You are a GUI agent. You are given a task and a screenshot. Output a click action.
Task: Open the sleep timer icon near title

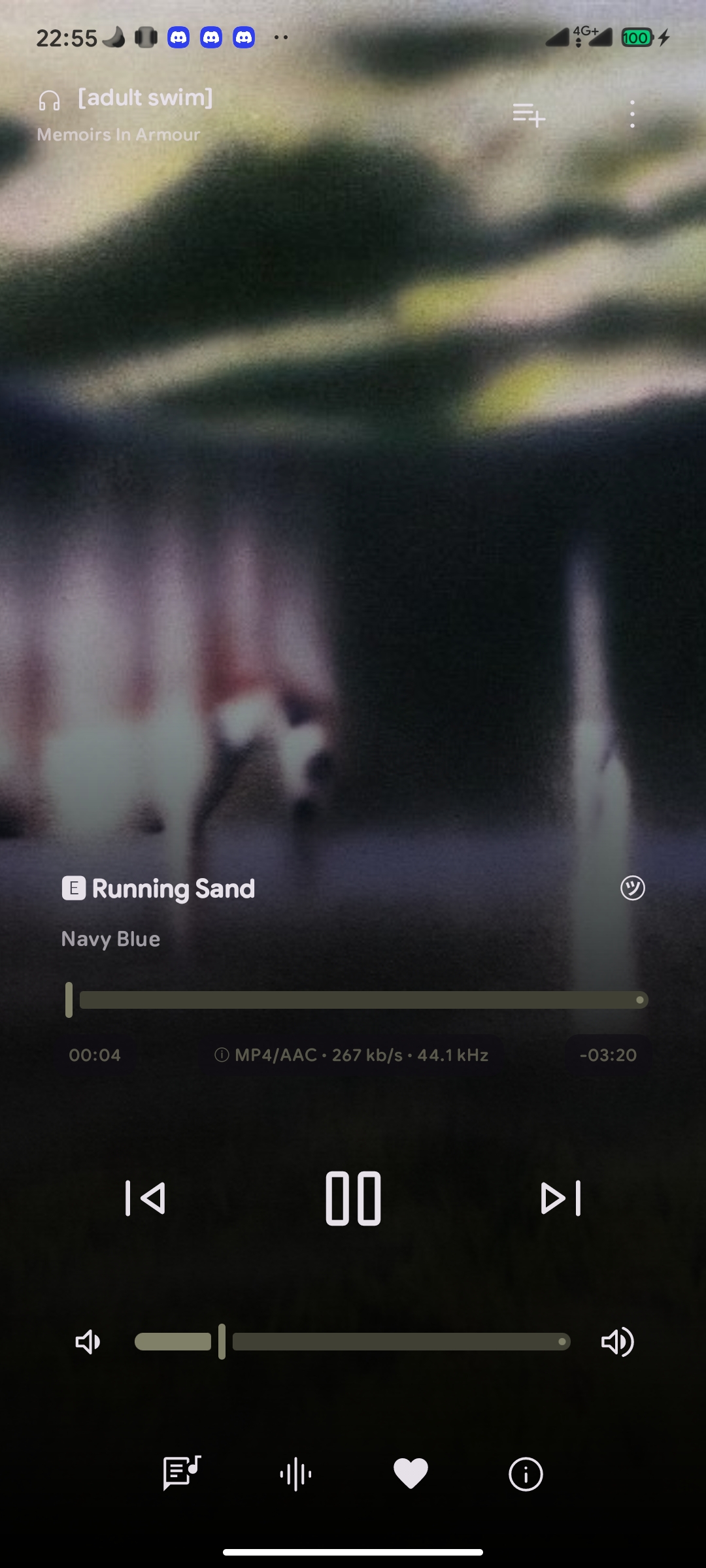632,888
